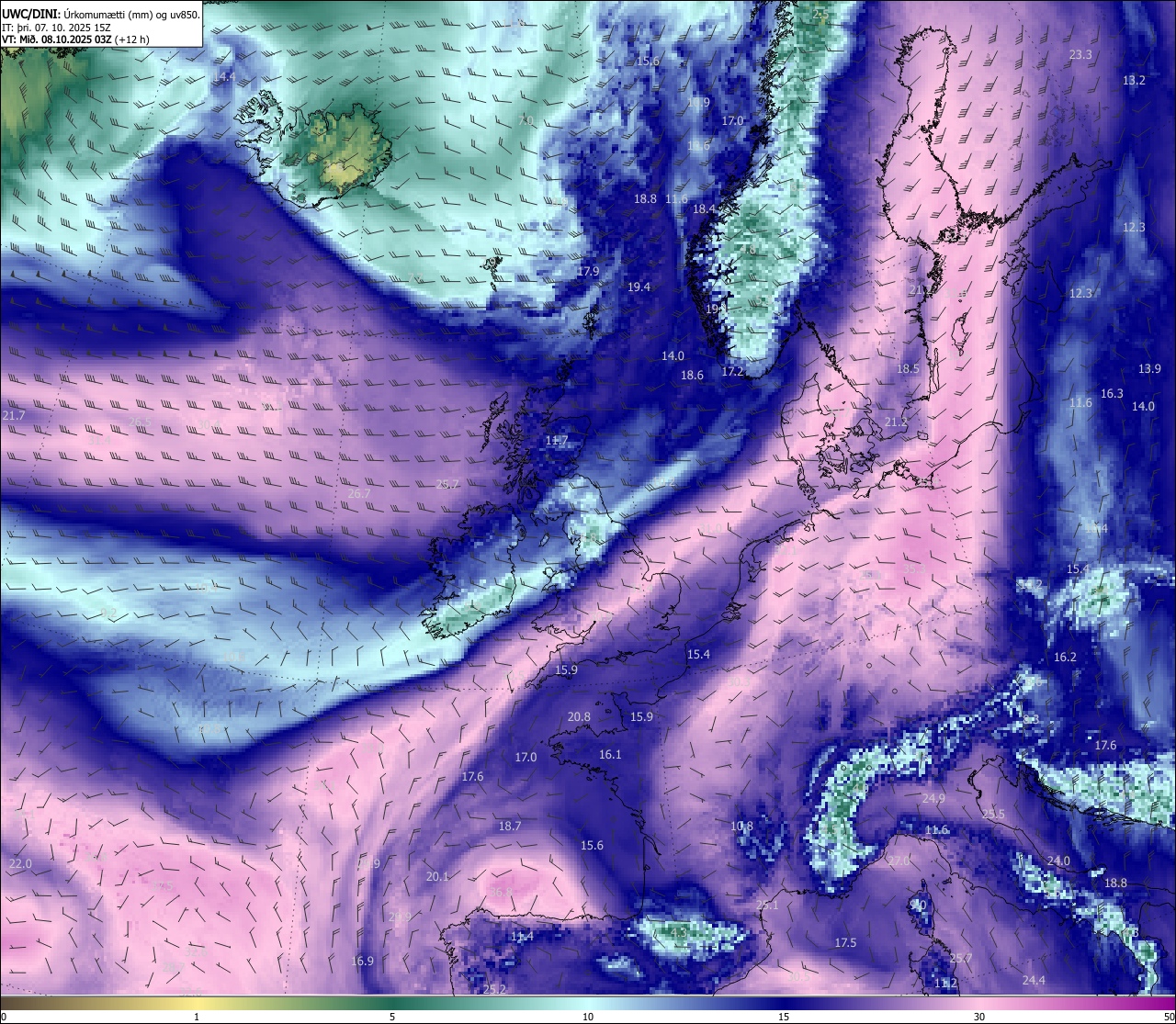Click the 25.2 value label
Screen dimensions: 1176x1024
pyautogui.click(x=494, y=989)
